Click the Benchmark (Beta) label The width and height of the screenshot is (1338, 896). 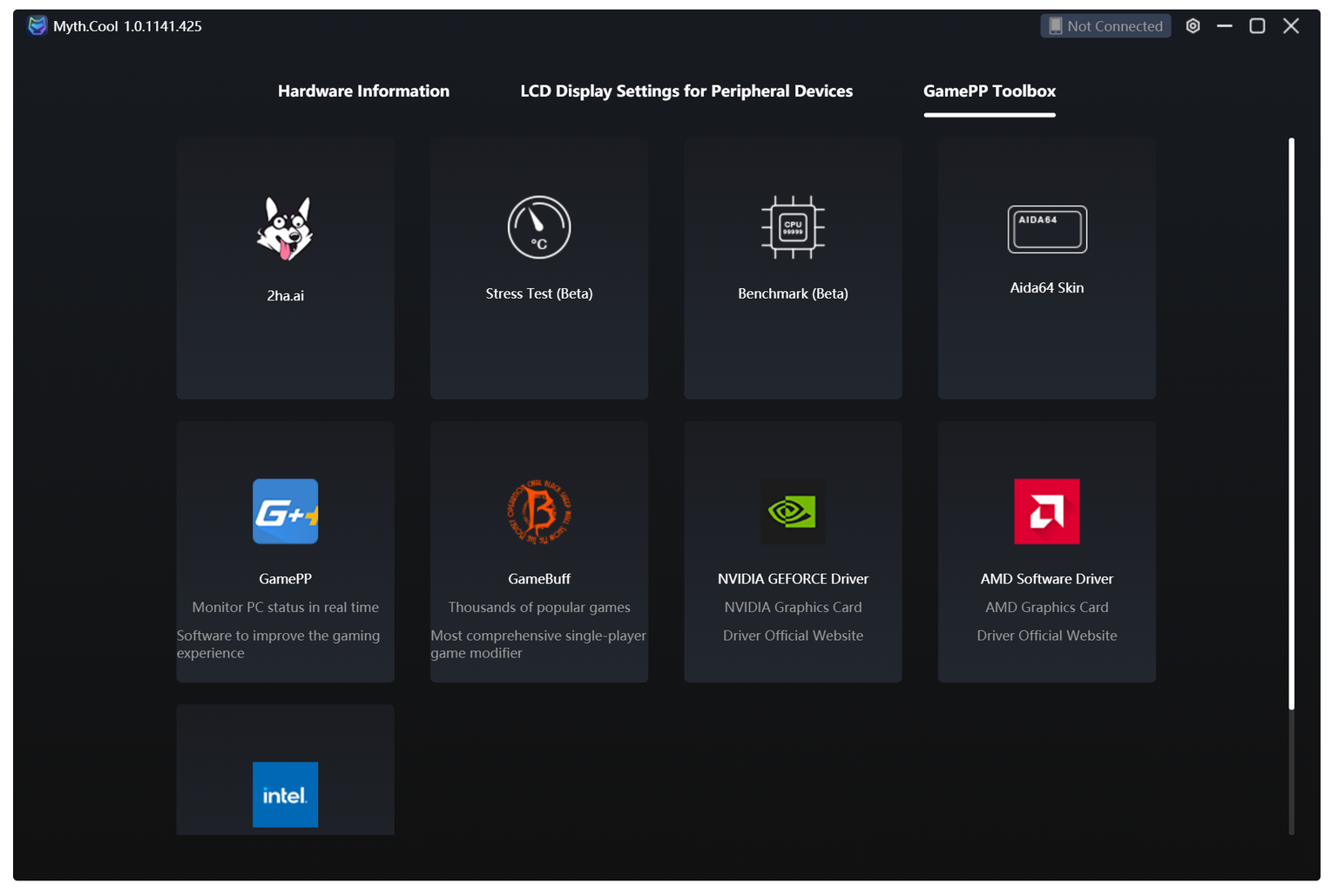click(x=793, y=293)
